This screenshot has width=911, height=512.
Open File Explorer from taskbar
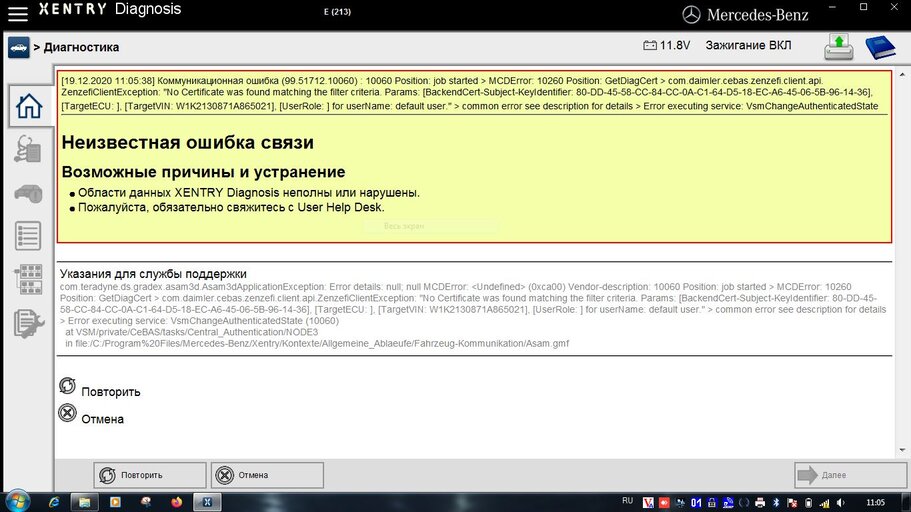tap(84, 502)
